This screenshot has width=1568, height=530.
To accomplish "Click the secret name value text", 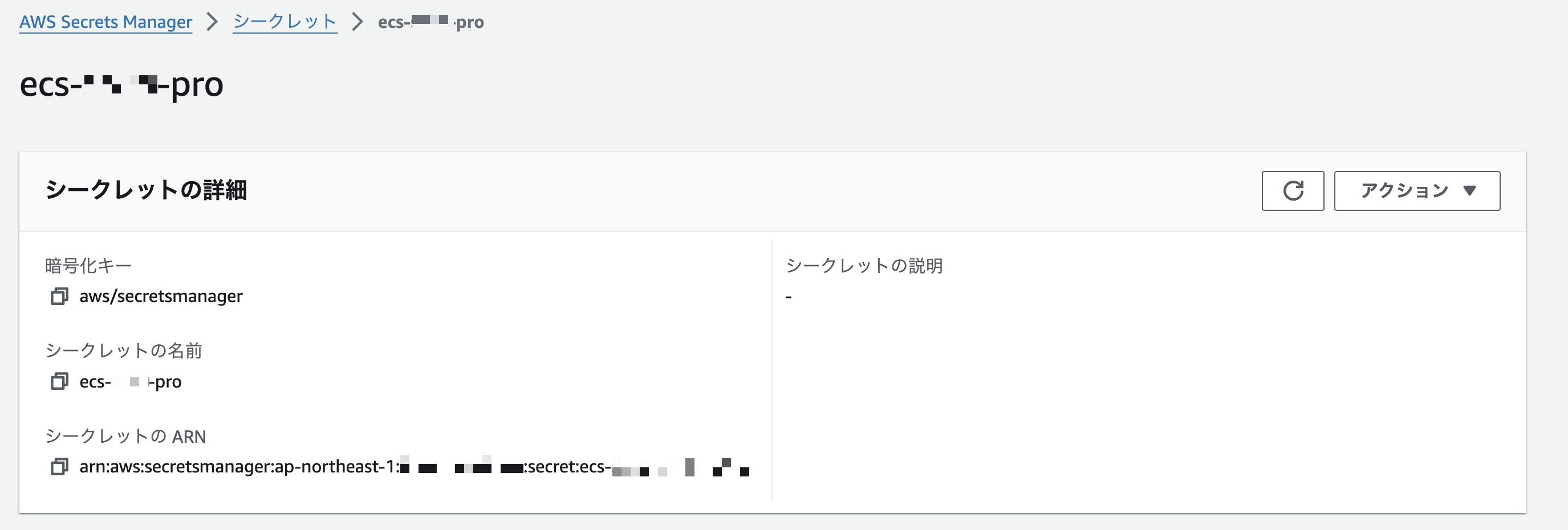I will pyautogui.click(x=130, y=381).
